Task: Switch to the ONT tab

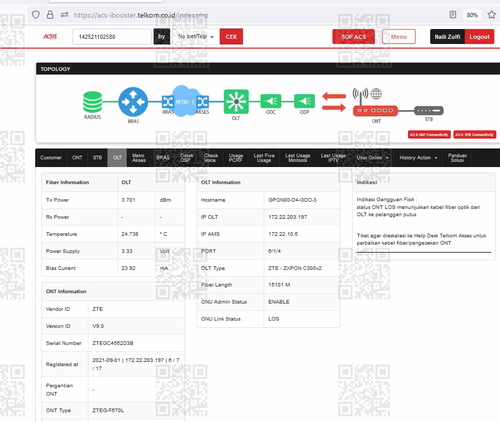Action: click(x=77, y=158)
